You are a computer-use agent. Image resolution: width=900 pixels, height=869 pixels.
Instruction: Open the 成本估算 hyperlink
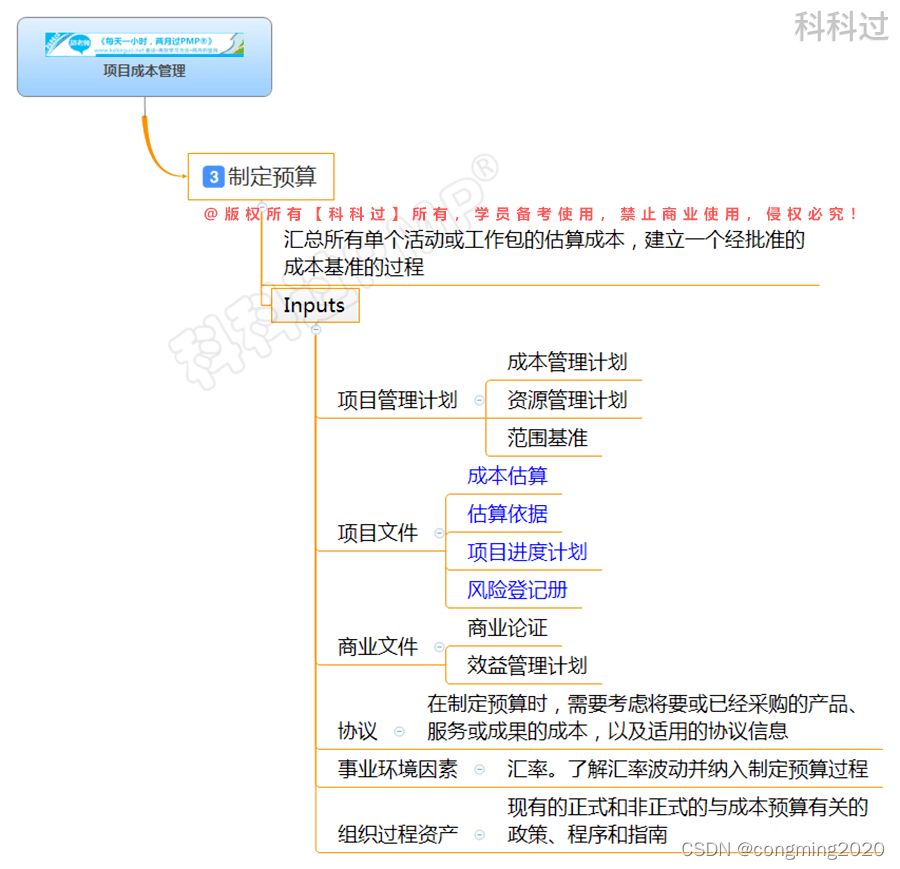coord(507,476)
